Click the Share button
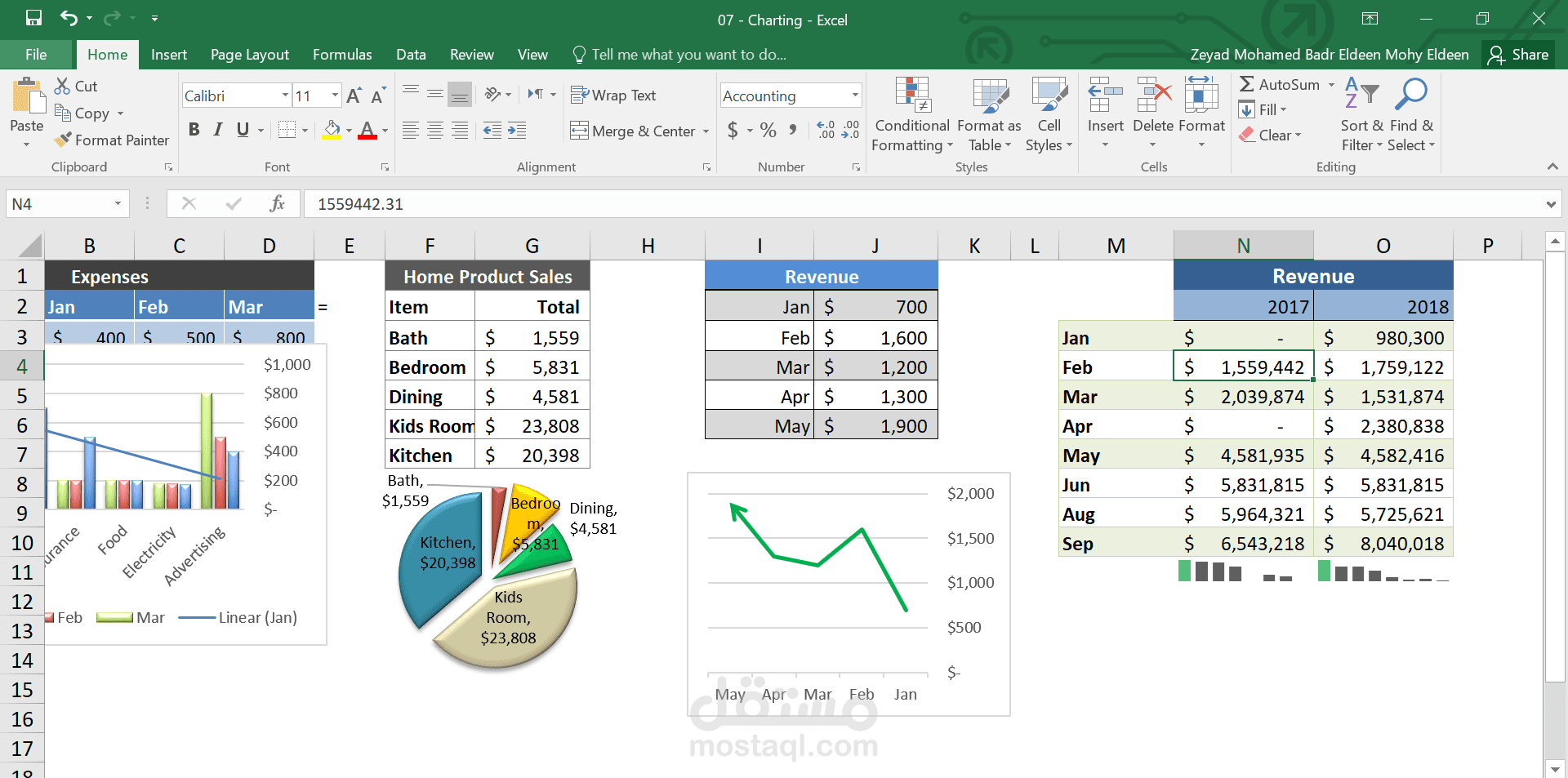Viewport: 1568px width, 778px height. click(x=1520, y=54)
